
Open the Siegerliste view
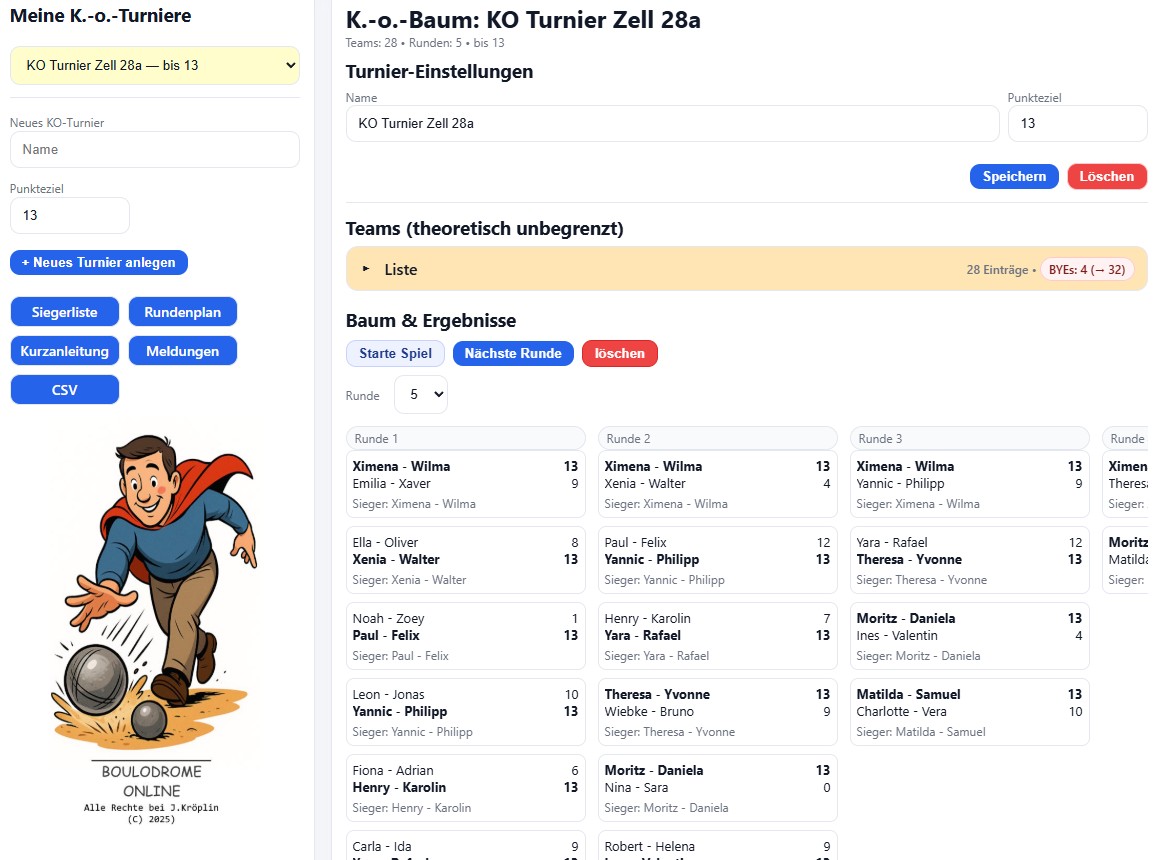65,312
